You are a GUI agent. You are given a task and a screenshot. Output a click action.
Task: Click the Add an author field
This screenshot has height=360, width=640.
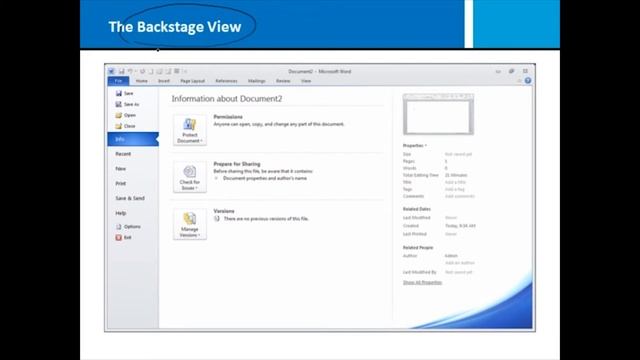(x=460, y=263)
